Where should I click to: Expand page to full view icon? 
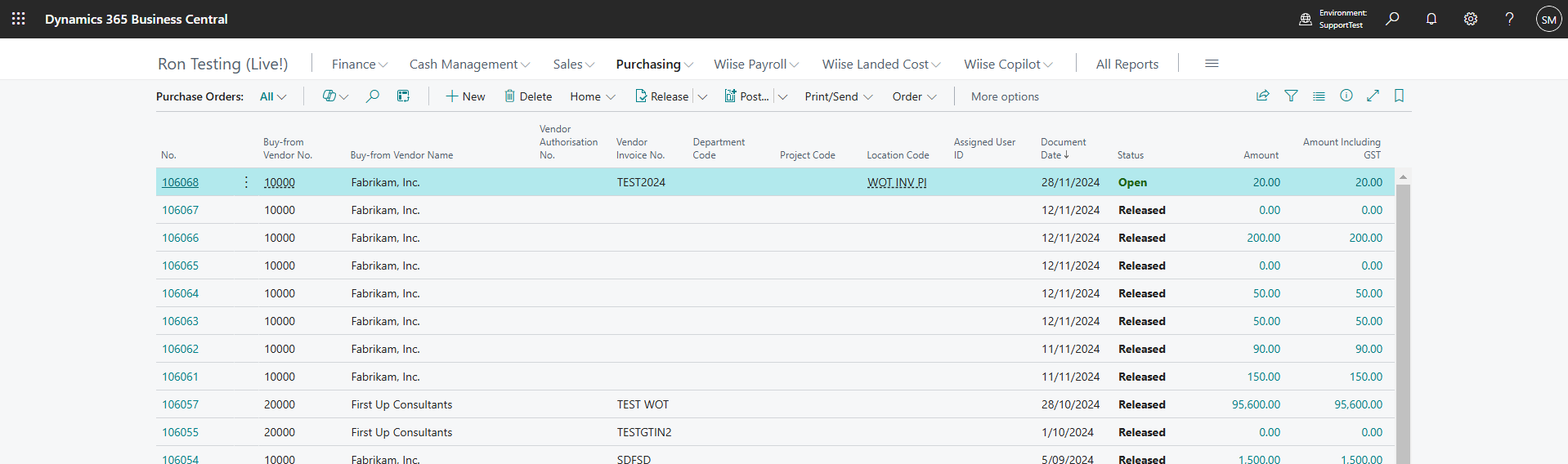[1373, 96]
